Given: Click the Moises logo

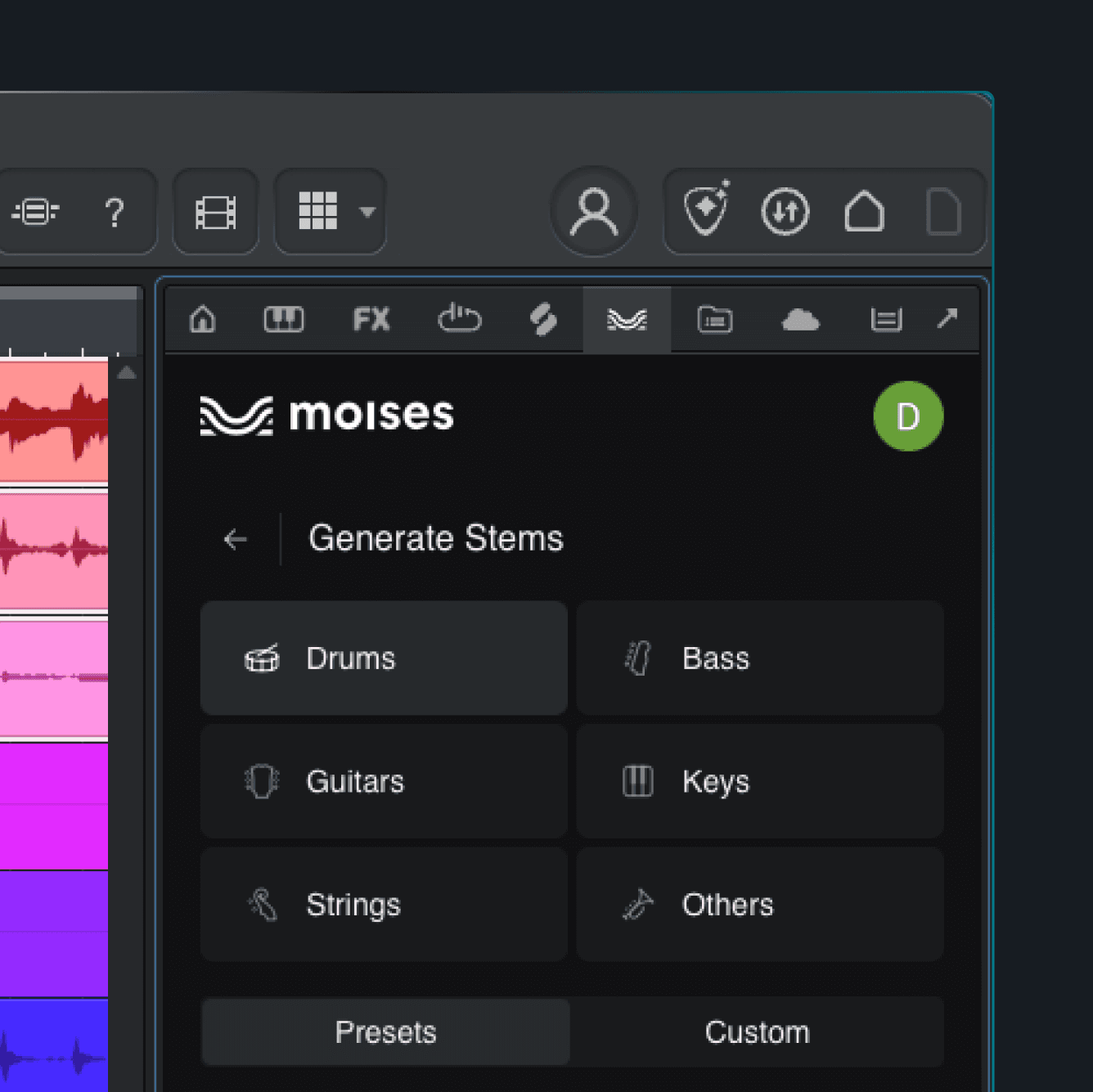Looking at the screenshot, I should pos(326,415).
